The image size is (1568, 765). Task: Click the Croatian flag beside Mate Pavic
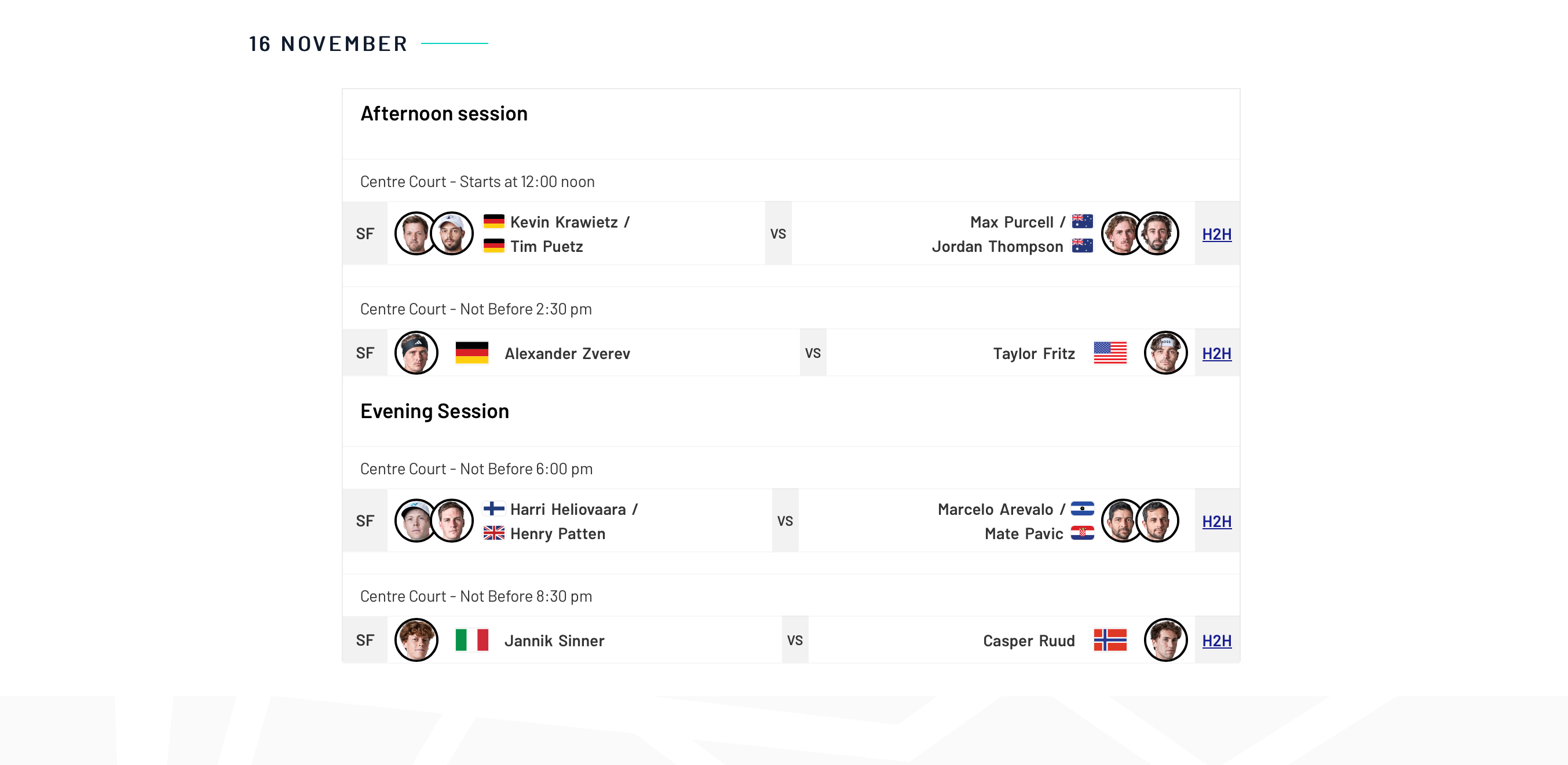click(1082, 533)
